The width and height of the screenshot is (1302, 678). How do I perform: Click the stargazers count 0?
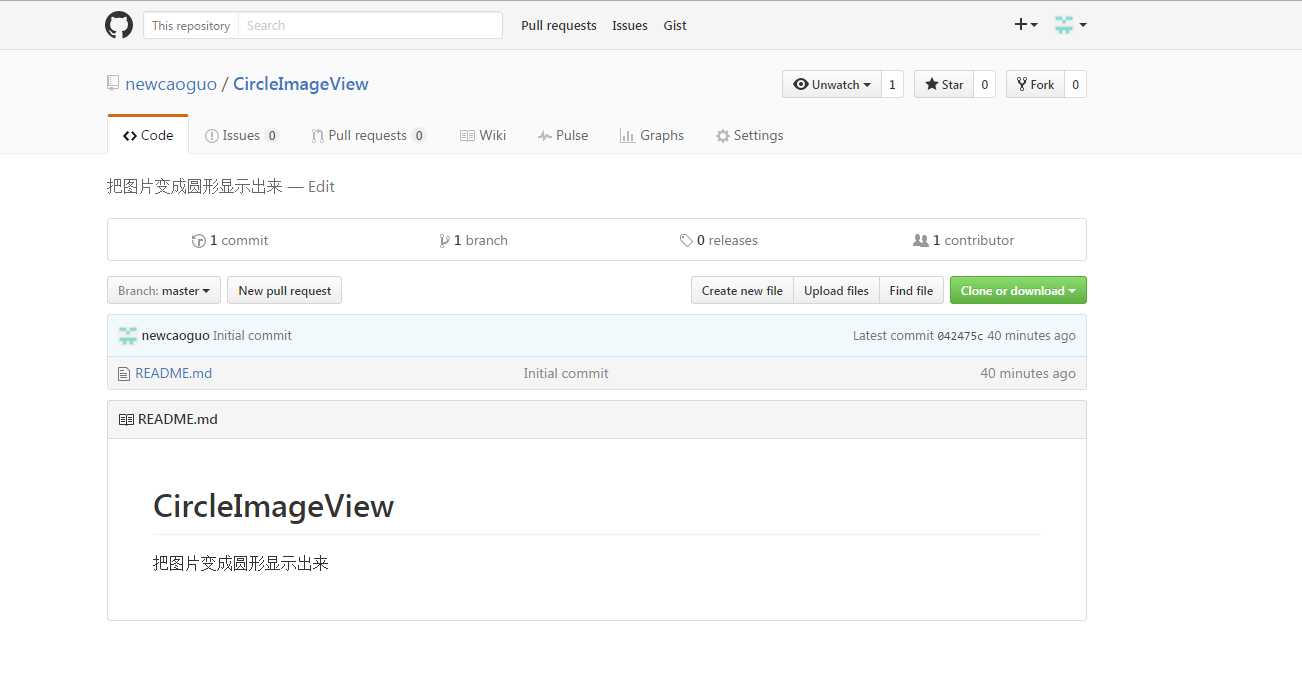point(984,84)
